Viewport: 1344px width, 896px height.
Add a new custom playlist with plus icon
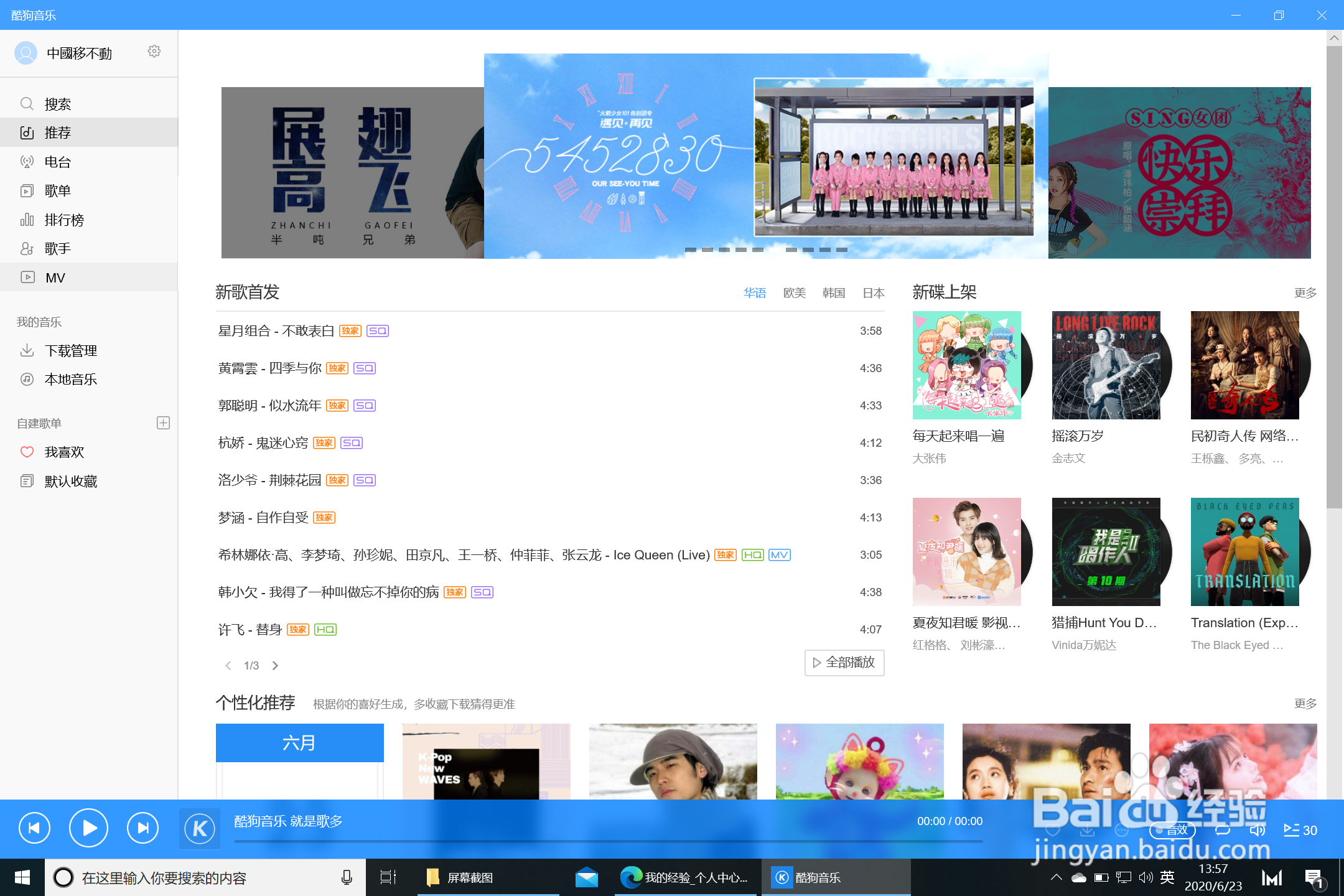coord(163,423)
